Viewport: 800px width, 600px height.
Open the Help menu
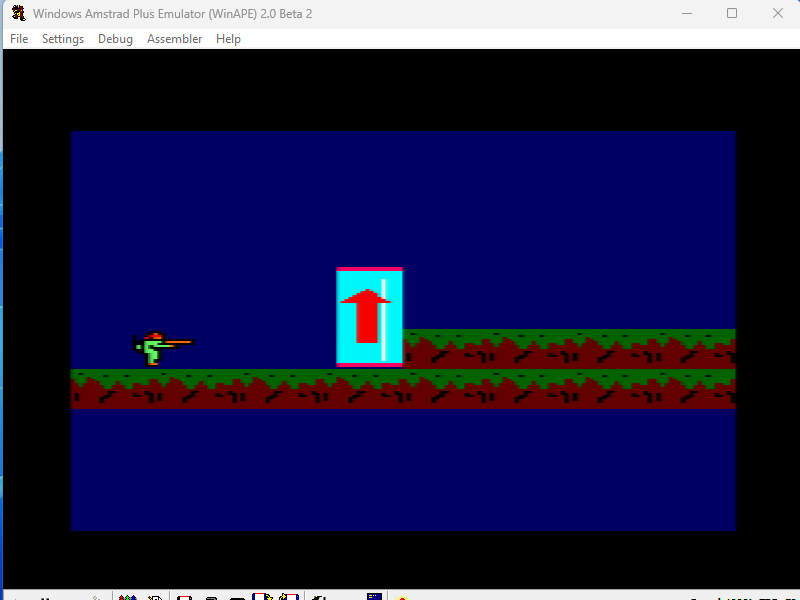pyautogui.click(x=228, y=39)
